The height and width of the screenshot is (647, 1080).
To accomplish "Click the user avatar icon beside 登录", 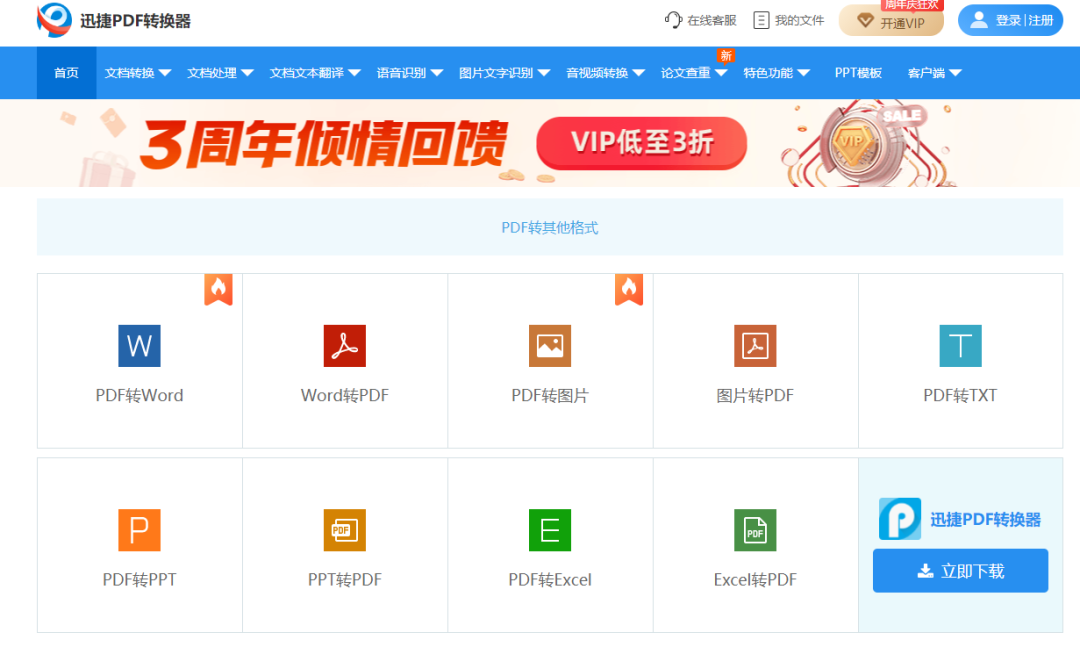I will pyautogui.click(x=979, y=20).
